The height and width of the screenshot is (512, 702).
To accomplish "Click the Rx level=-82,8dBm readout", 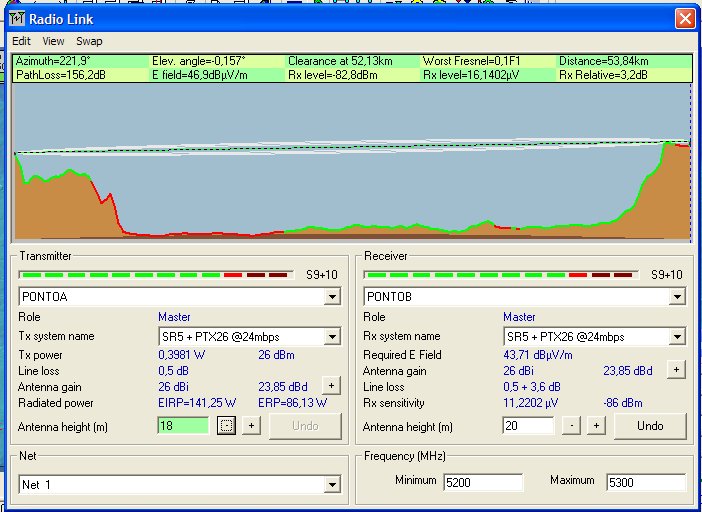I will coord(333,75).
